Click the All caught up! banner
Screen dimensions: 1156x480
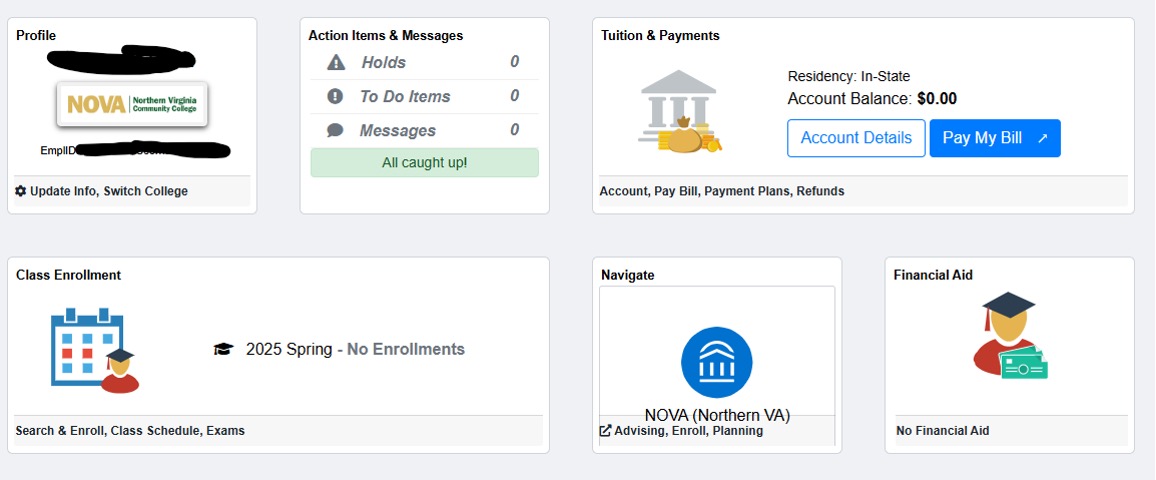425,162
